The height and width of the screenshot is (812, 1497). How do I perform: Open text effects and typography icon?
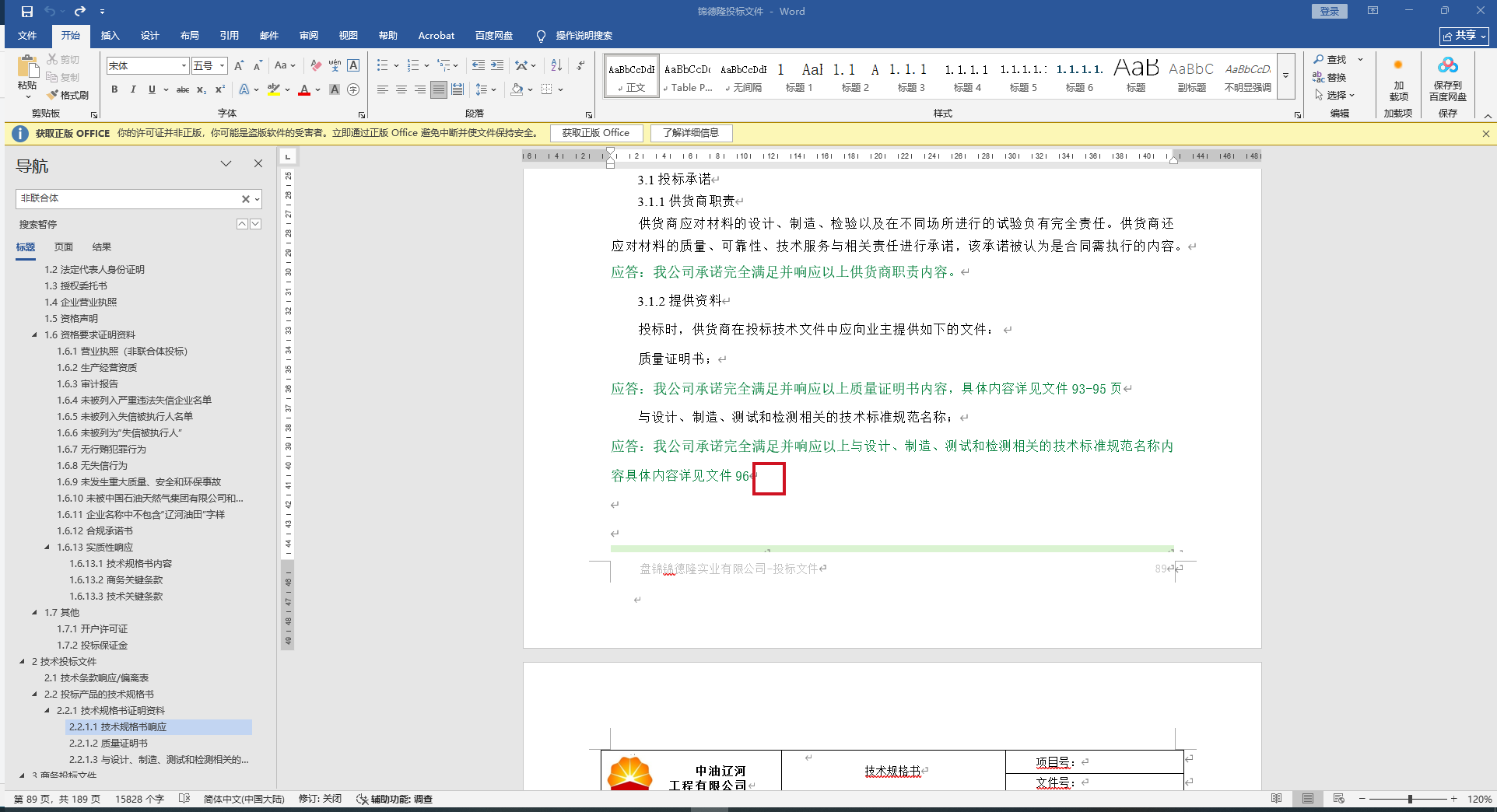click(244, 89)
